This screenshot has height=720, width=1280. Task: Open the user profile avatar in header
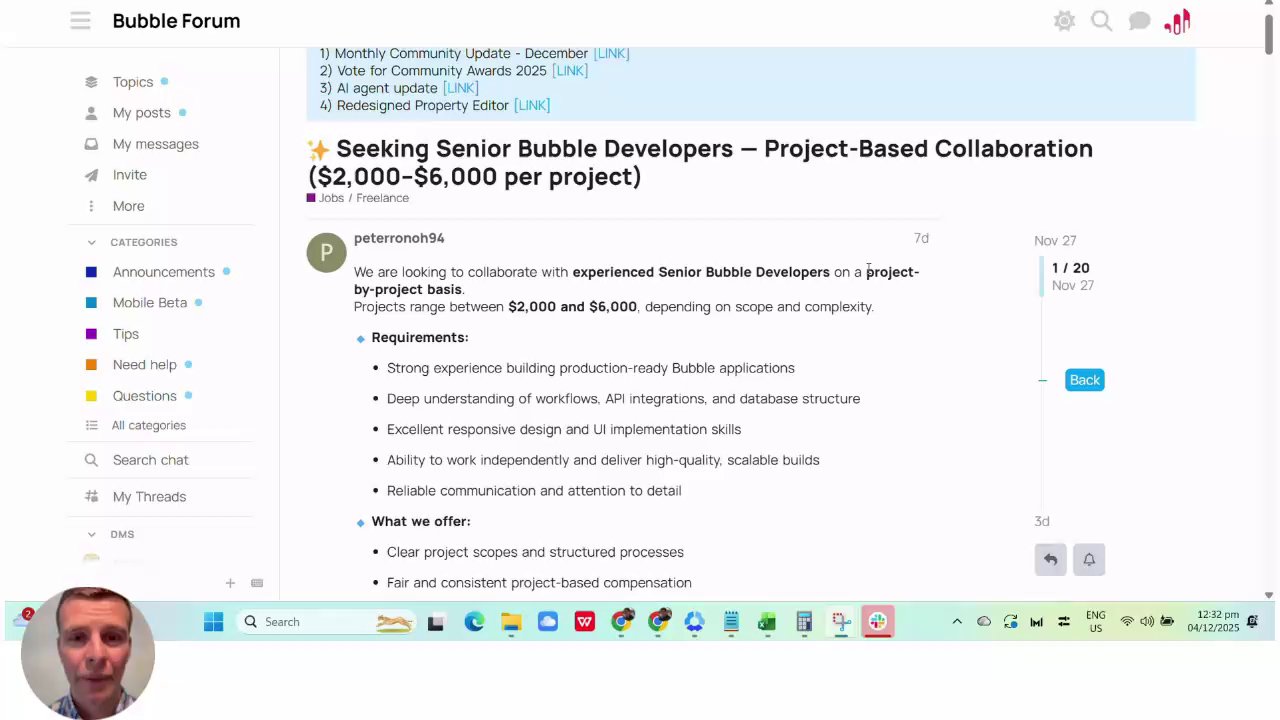[x=1177, y=21]
